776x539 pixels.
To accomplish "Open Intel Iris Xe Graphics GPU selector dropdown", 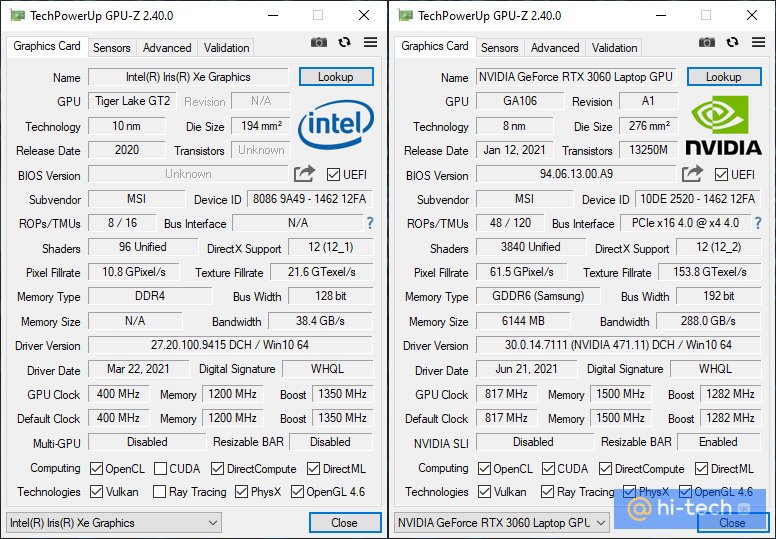I will pos(114,523).
